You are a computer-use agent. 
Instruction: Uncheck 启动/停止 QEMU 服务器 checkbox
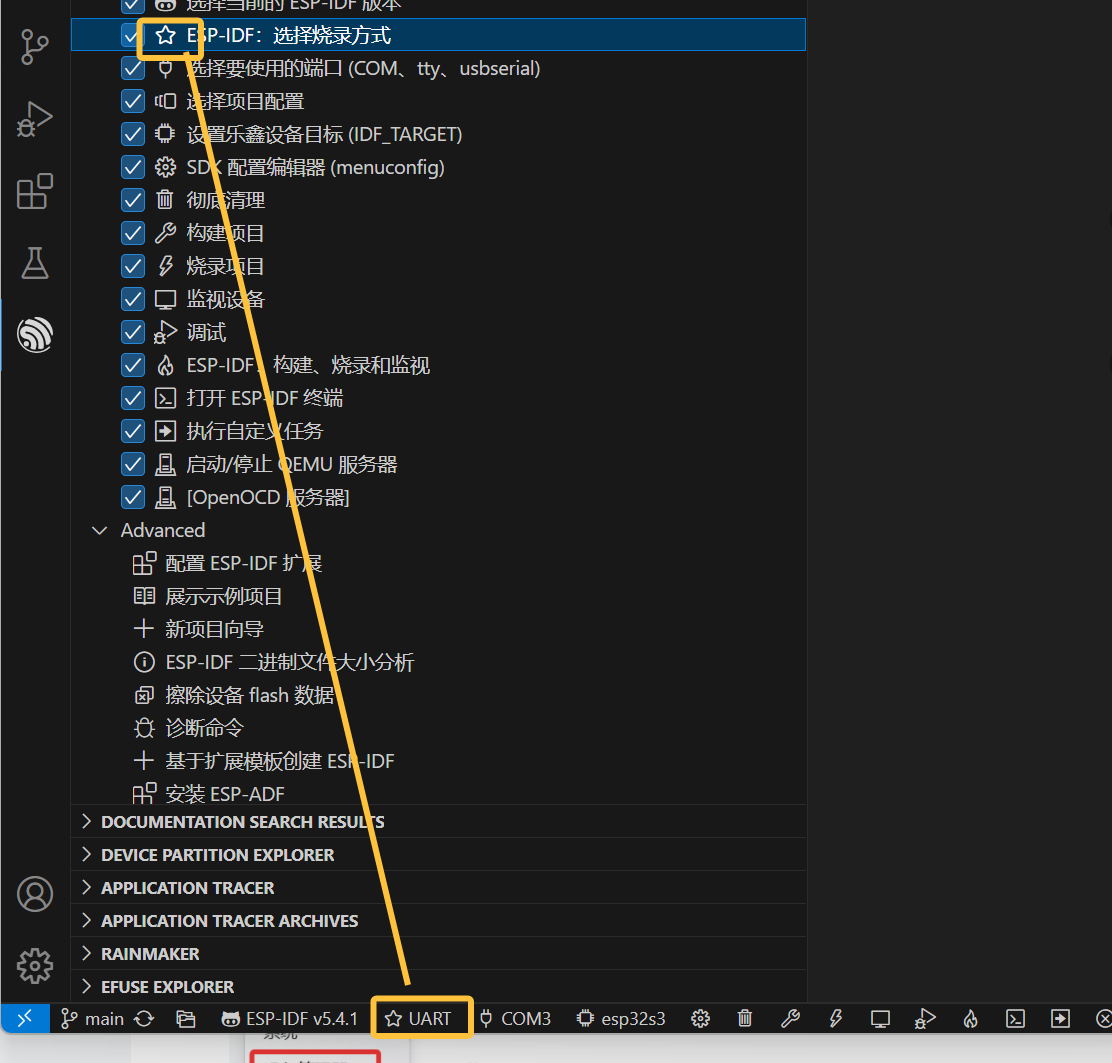click(x=133, y=464)
